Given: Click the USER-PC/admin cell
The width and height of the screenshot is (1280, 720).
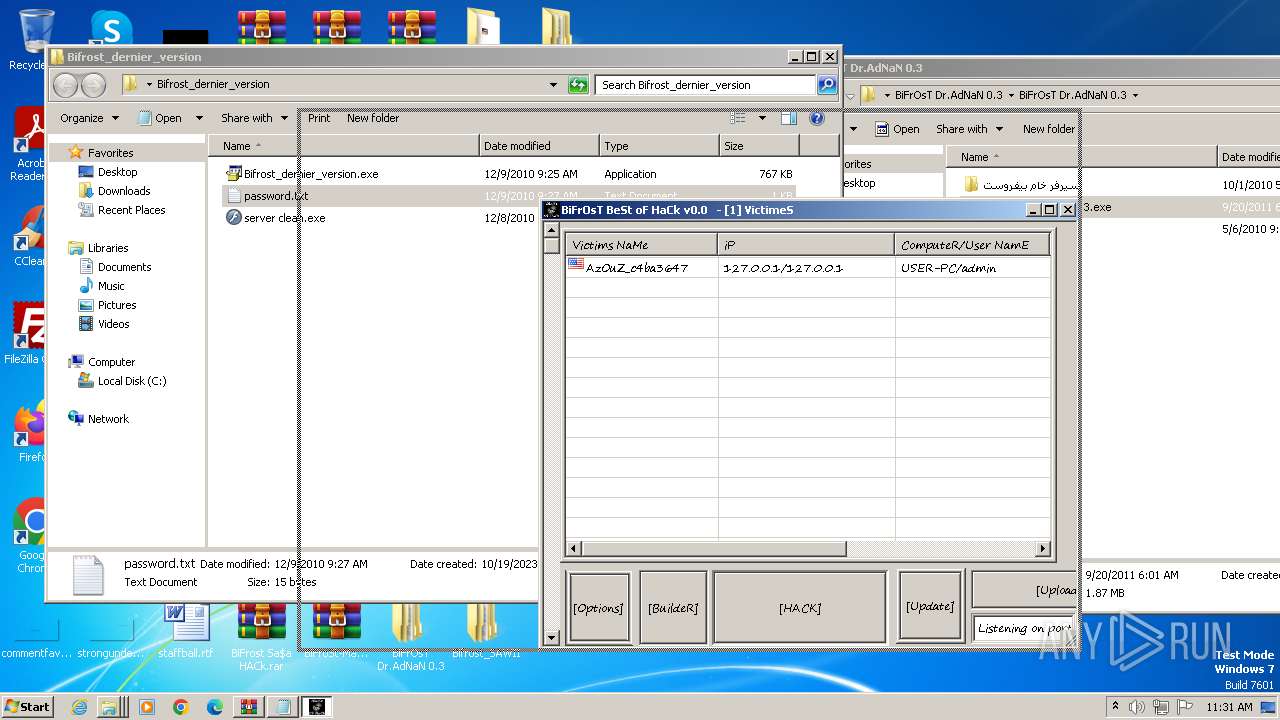Looking at the screenshot, I should pos(948,268).
